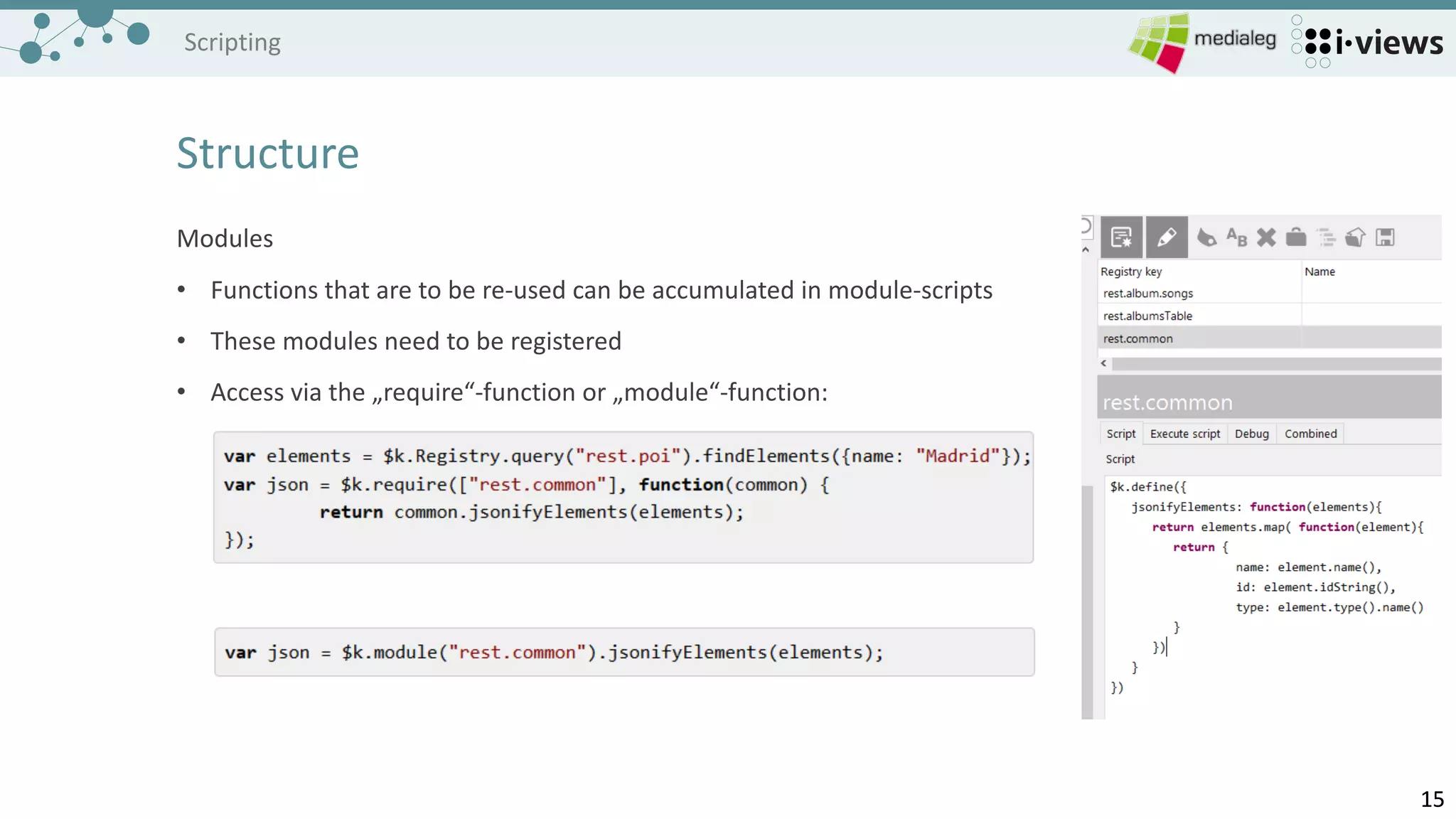Click the 'return common.jsonifyElements' code line
The image size is (1456, 819).
click(x=532, y=512)
